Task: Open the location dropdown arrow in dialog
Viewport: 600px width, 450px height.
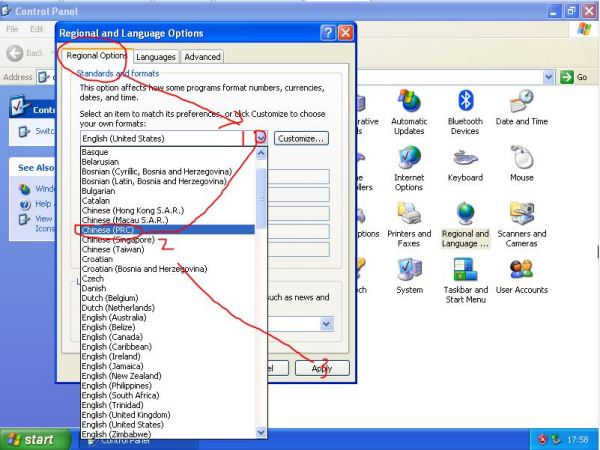Action: coord(326,324)
